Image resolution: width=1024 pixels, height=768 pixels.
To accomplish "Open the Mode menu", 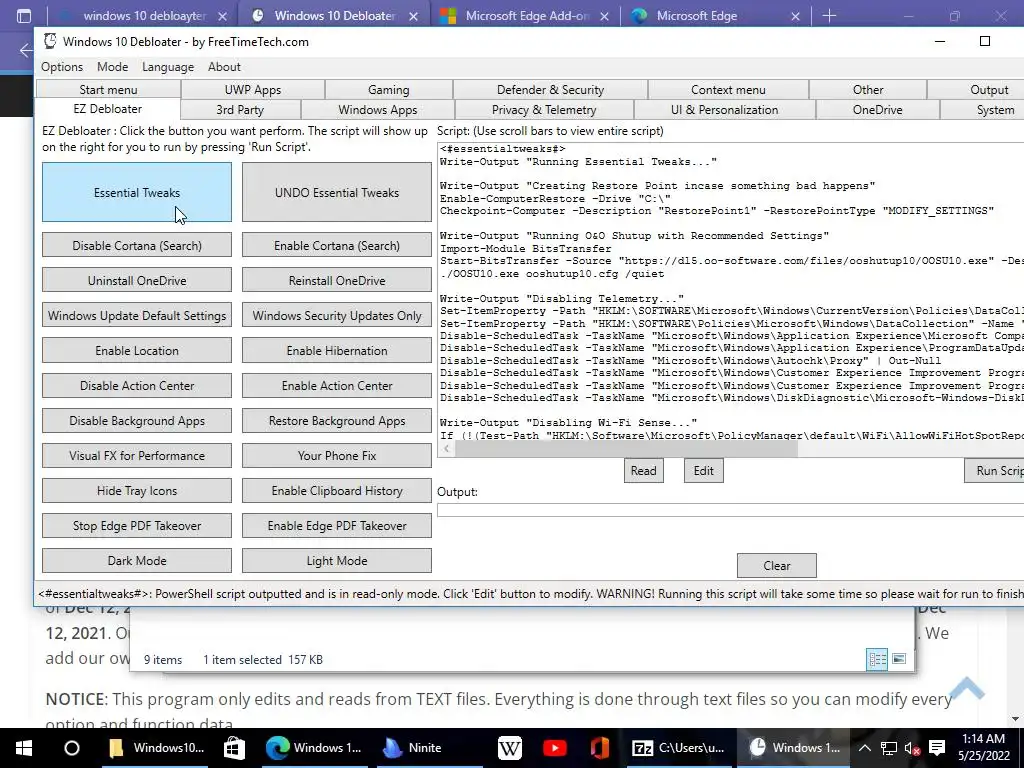I will [x=112, y=67].
